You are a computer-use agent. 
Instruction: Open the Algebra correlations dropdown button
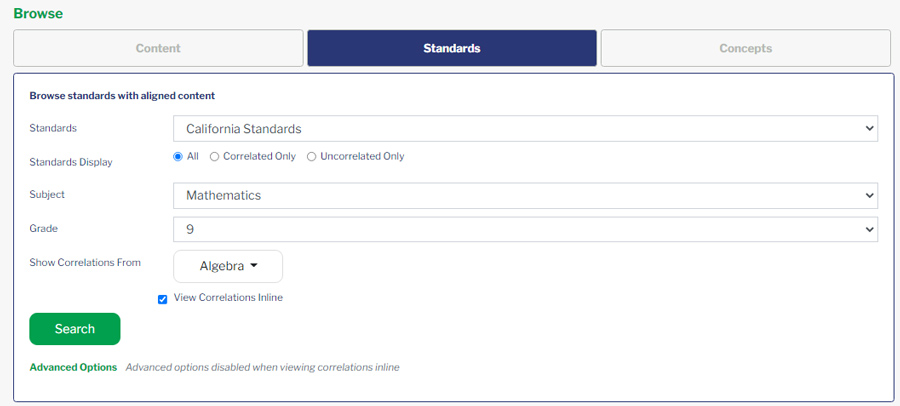[228, 266]
